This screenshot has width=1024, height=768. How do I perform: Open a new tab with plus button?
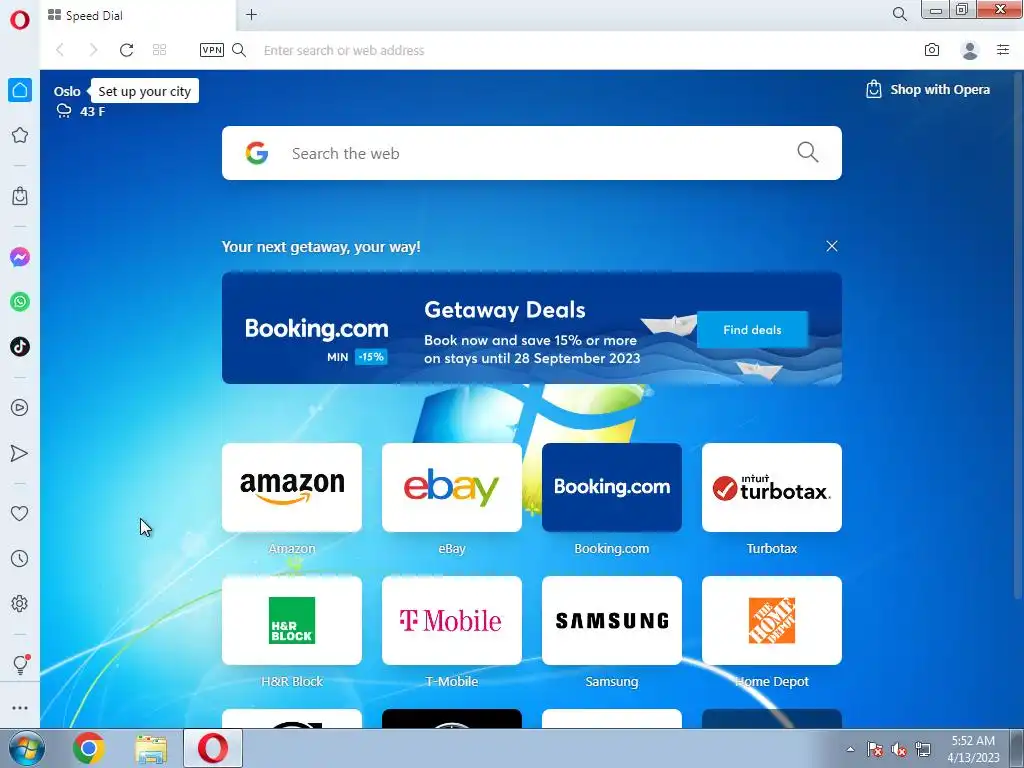pos(251,14)
